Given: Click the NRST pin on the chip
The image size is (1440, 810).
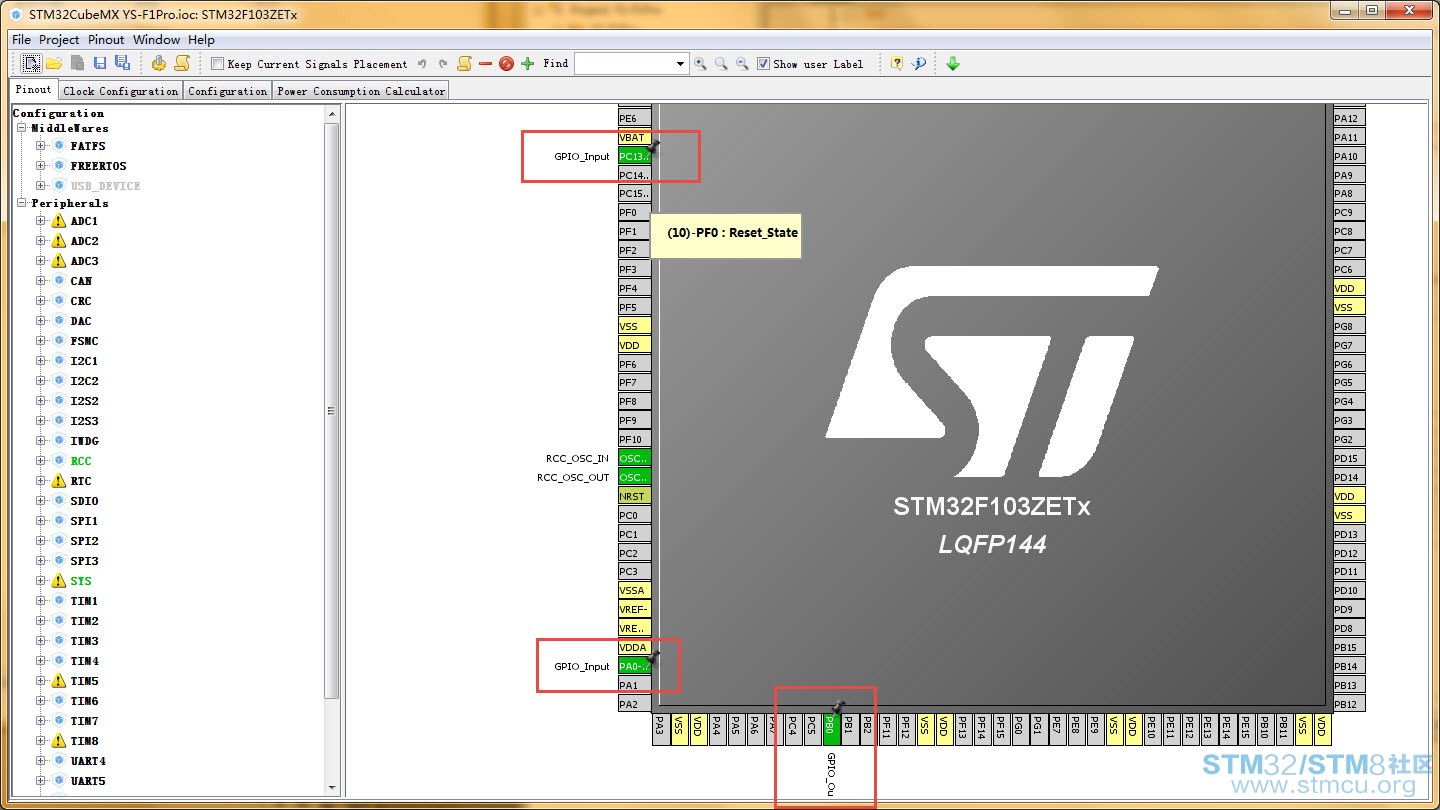Looking at the screenshot, I should point(635,496).
